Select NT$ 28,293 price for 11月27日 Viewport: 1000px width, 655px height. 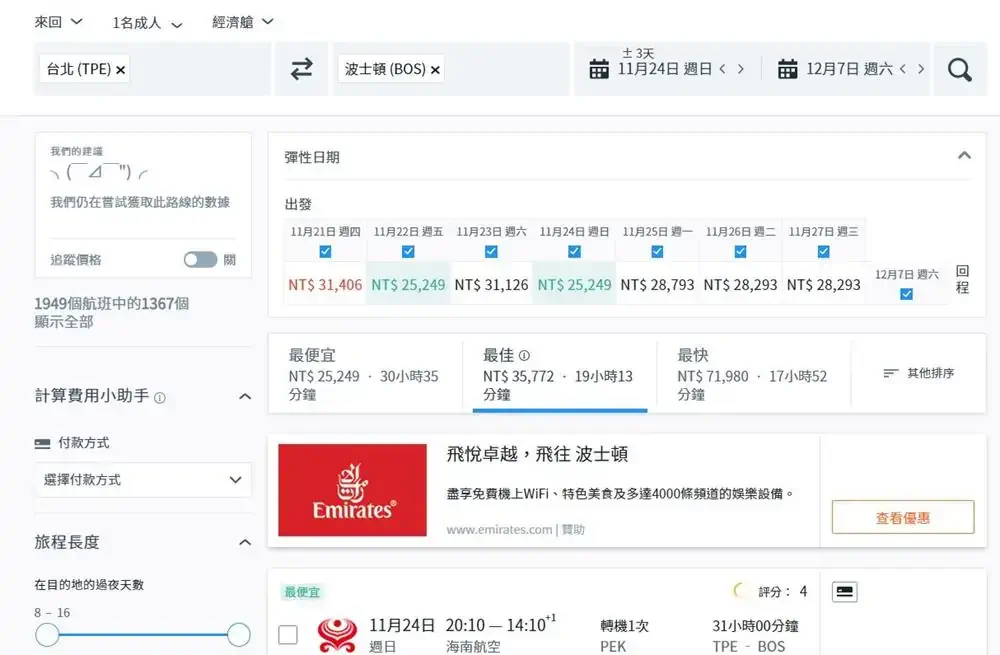(823, 284)
